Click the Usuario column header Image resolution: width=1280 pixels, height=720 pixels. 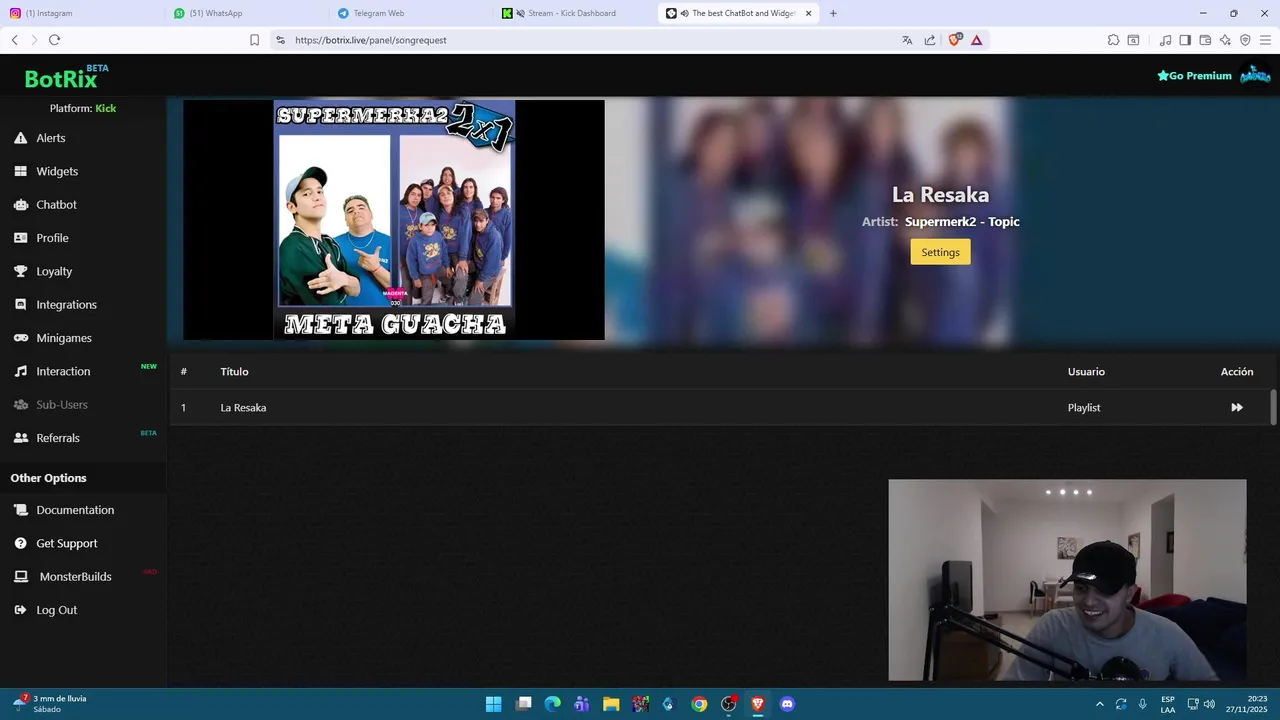[1086, 372]
